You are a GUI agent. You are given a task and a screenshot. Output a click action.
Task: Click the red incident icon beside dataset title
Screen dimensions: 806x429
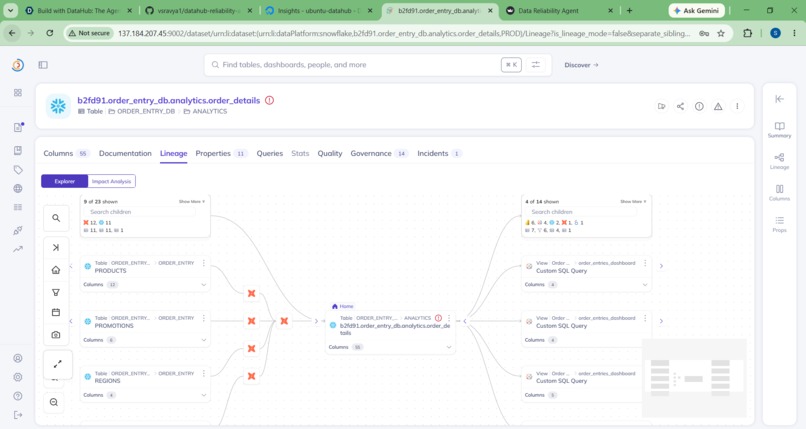click(x=269, y=100)
